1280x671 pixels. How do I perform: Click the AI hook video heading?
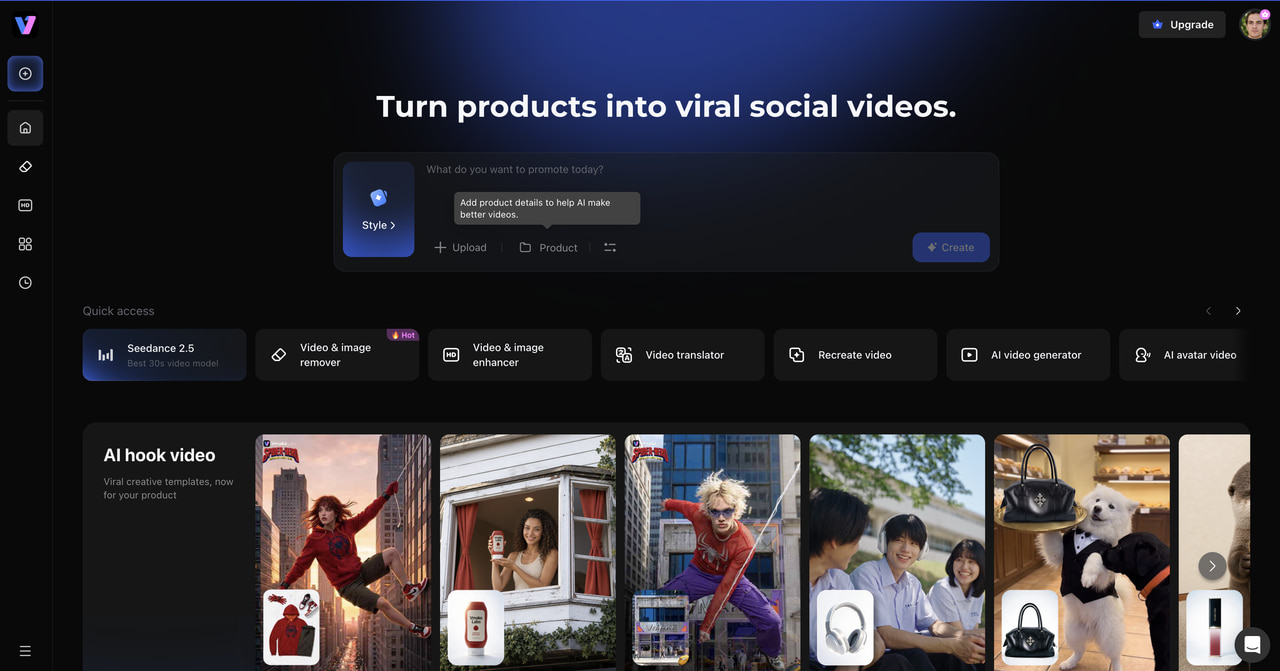(x=160, y=455)
